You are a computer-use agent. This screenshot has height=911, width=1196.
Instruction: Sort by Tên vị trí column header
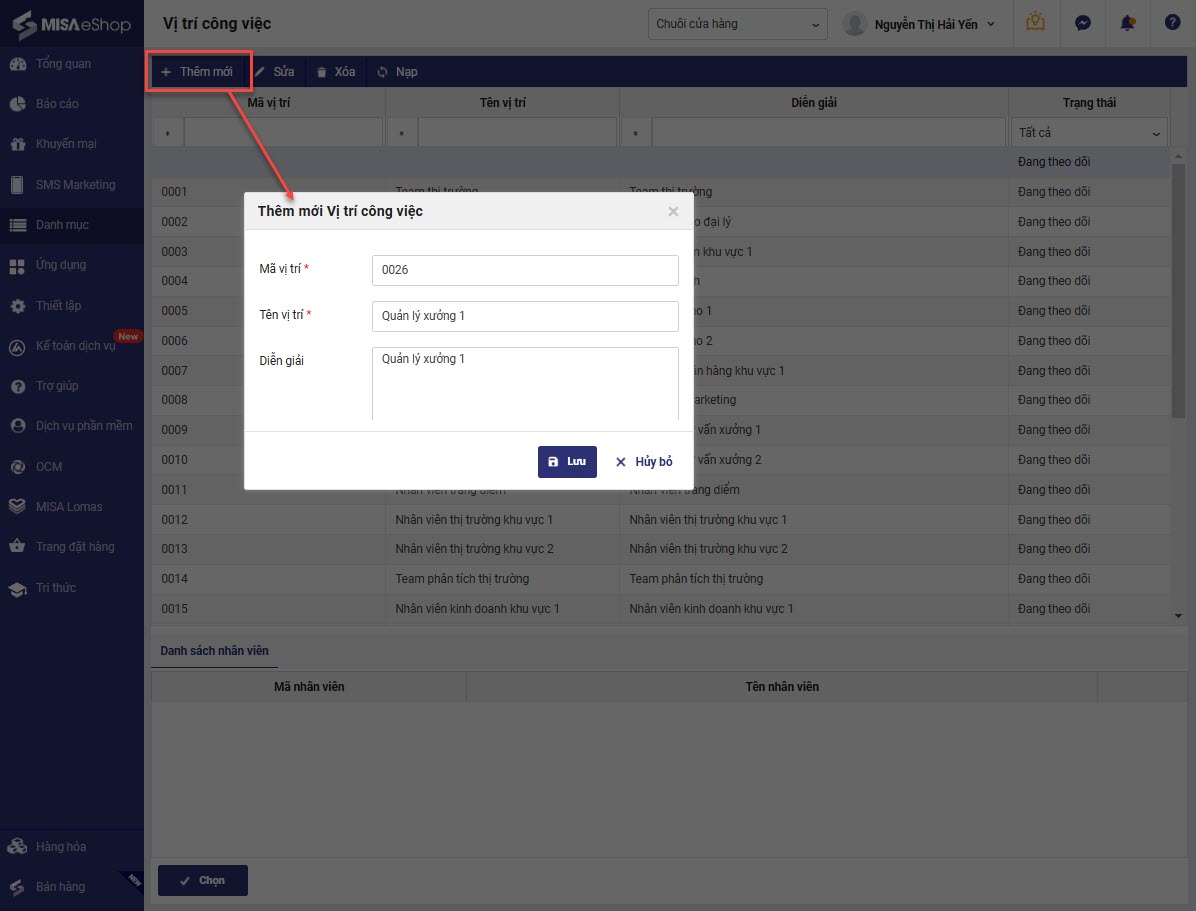click(x=503, y=102)
